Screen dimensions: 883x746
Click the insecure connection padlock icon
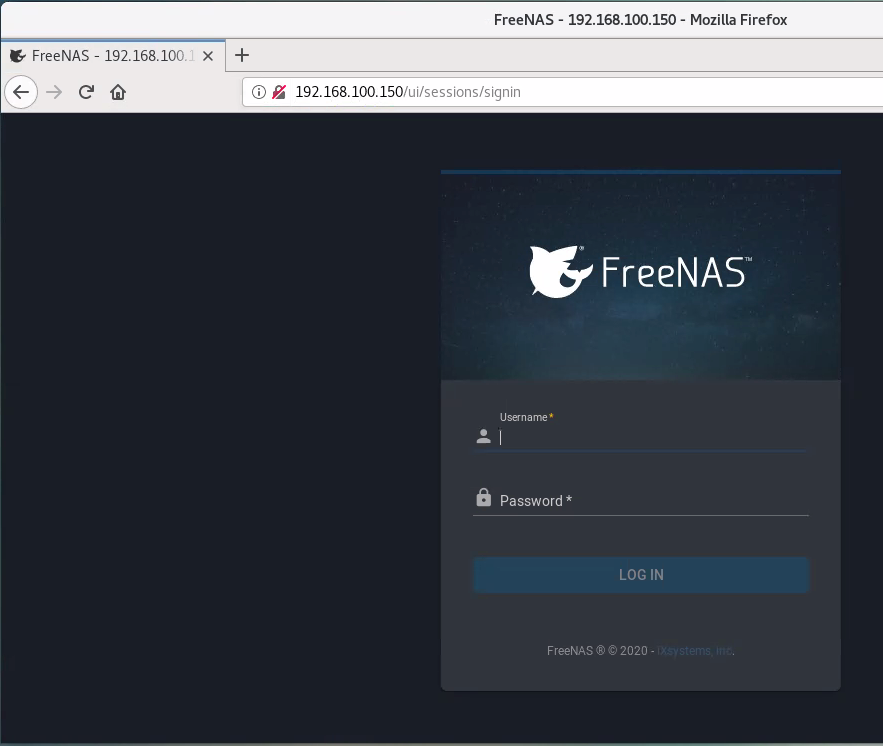click(279, 92)
